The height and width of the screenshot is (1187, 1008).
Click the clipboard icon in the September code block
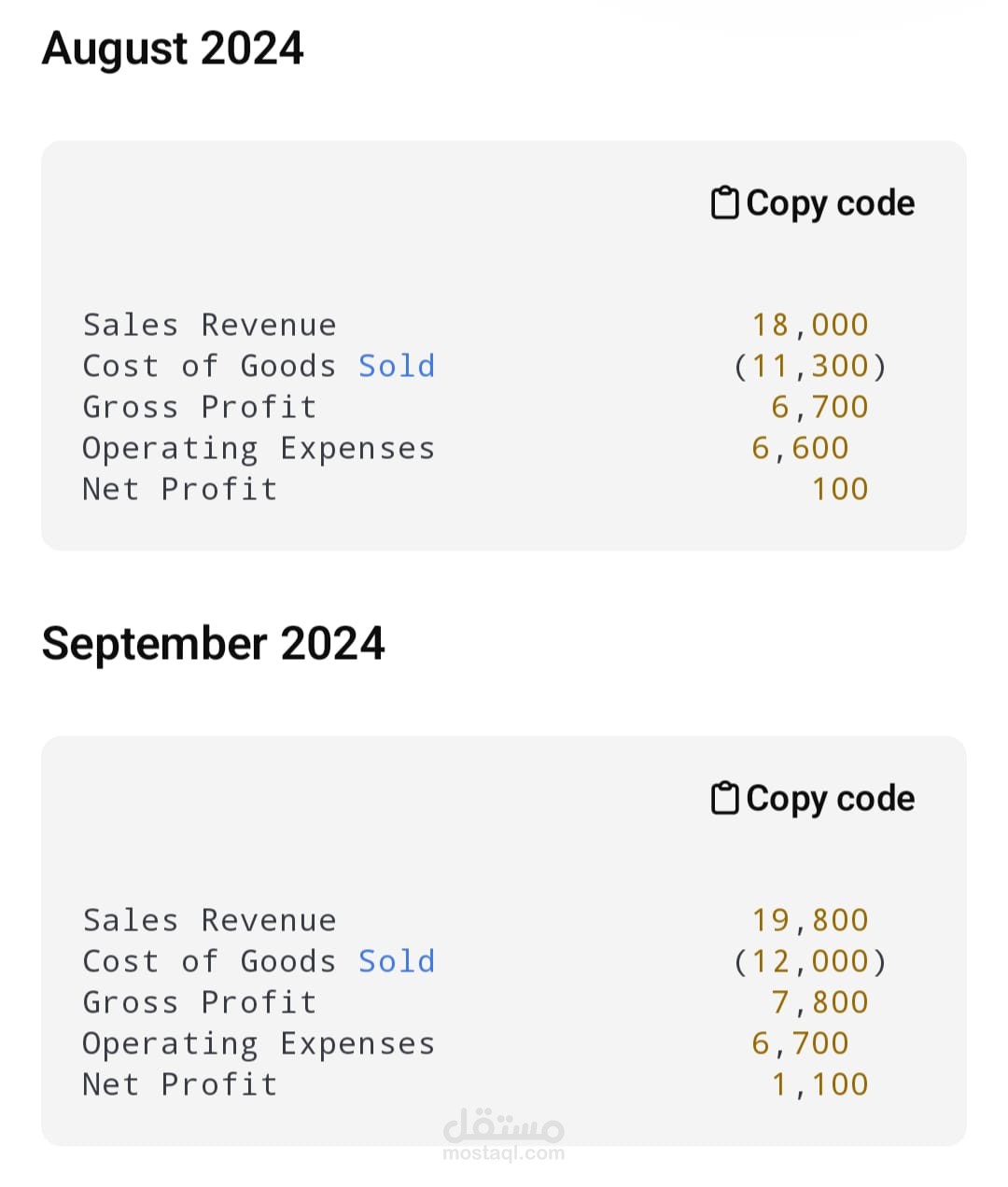click(724, 798)
